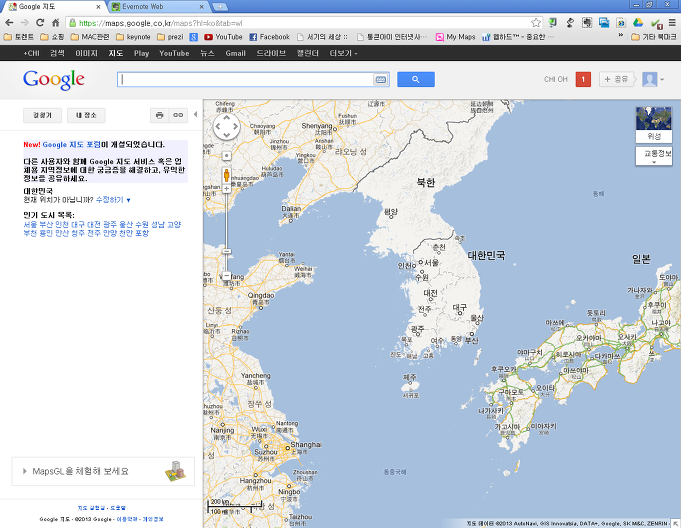Viewport: 681px width, 528px height.
Task: Click the red notification badge showing 1
Action: [583, 79]
